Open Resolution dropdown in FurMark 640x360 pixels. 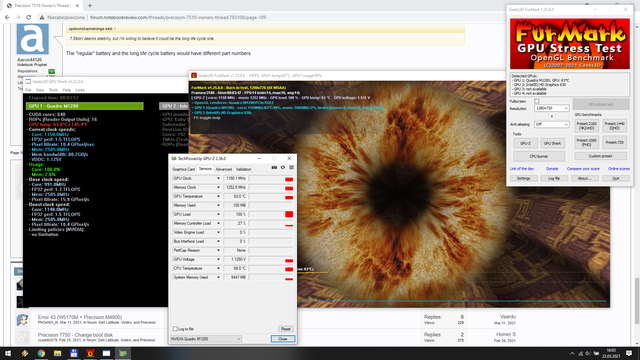pyautogui.click(x=551, y=108)
